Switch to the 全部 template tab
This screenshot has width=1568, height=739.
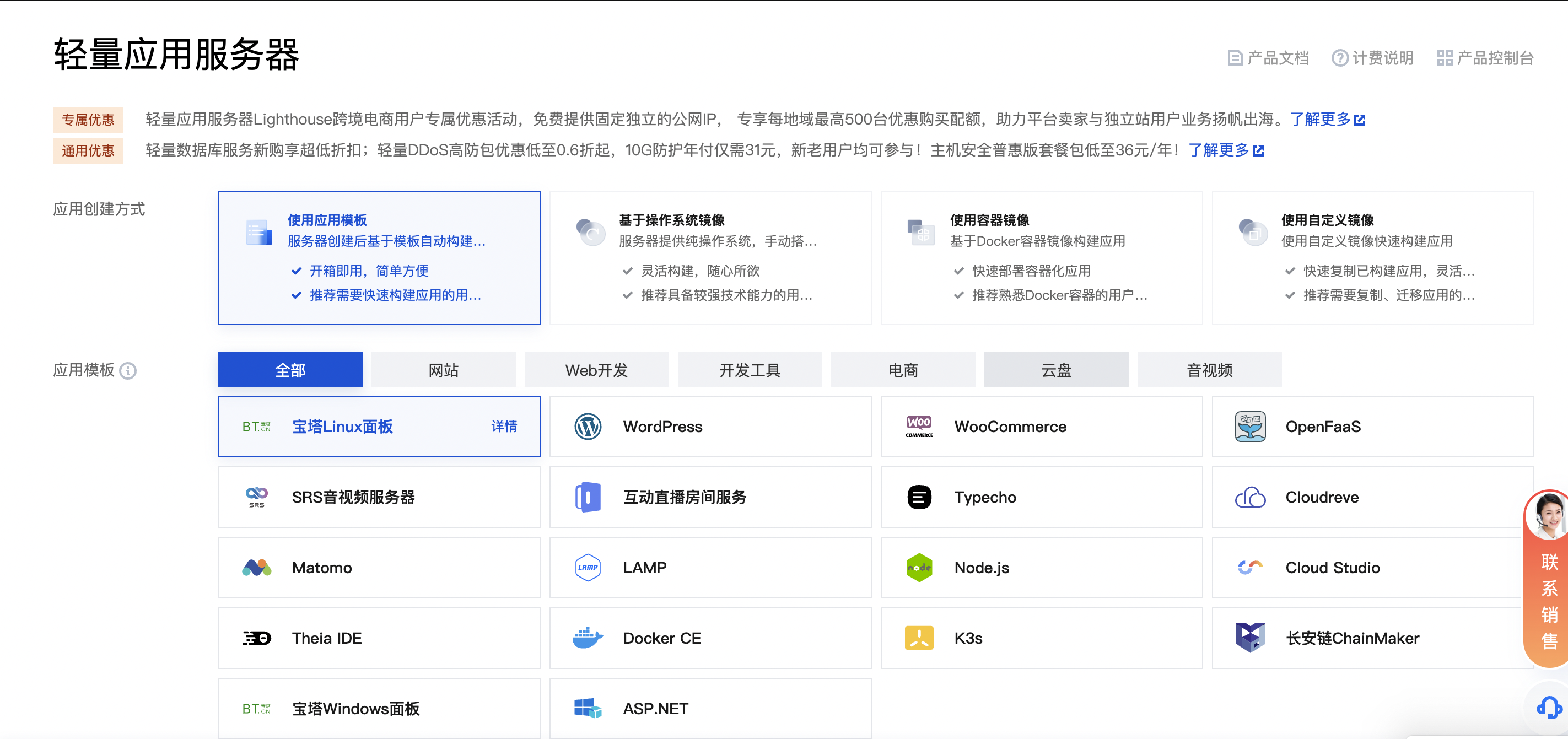coord(290,369)
